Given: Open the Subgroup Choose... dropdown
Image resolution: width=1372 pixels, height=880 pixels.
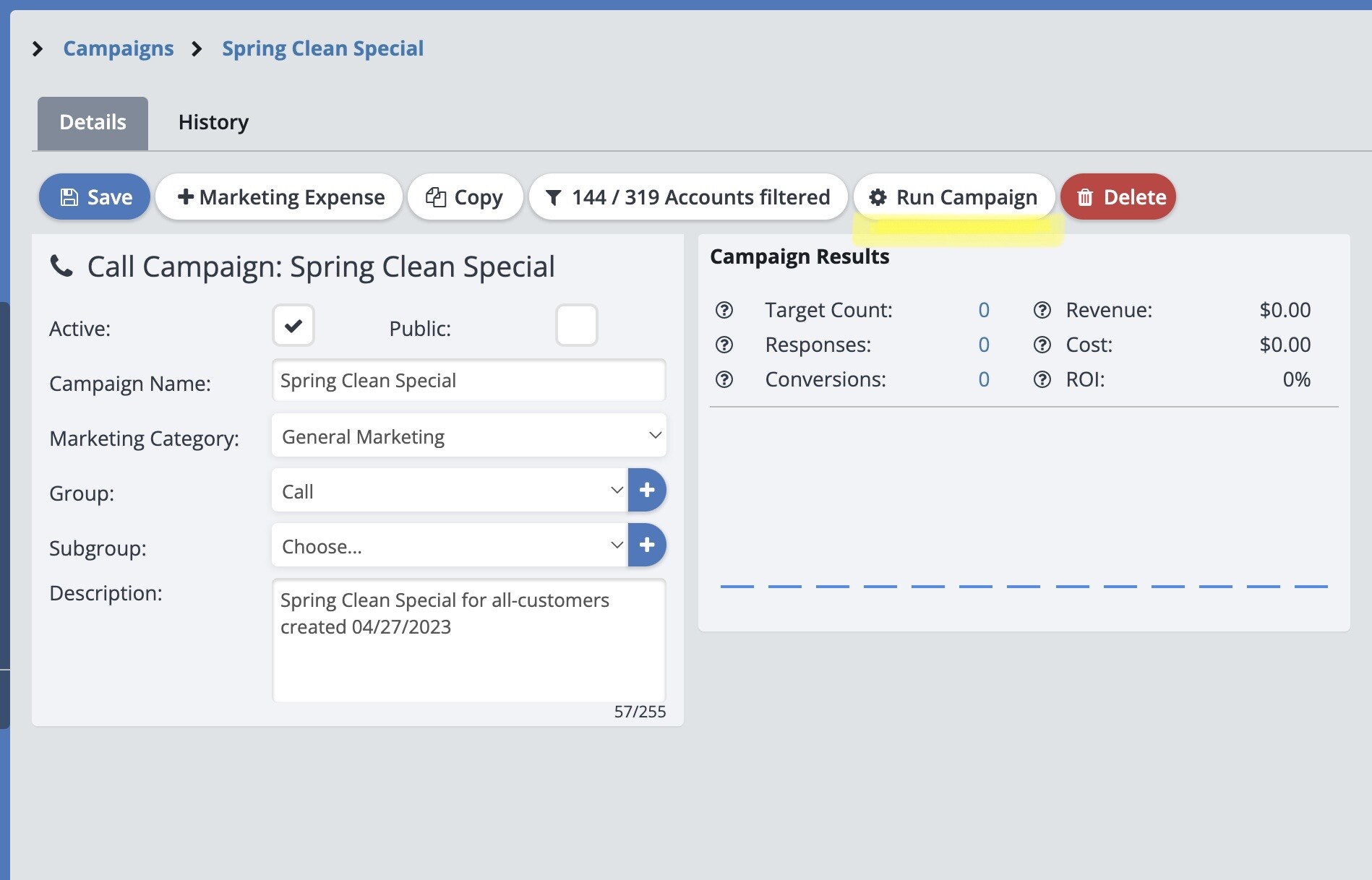Looking at the screenshot, I should point(450,545).
